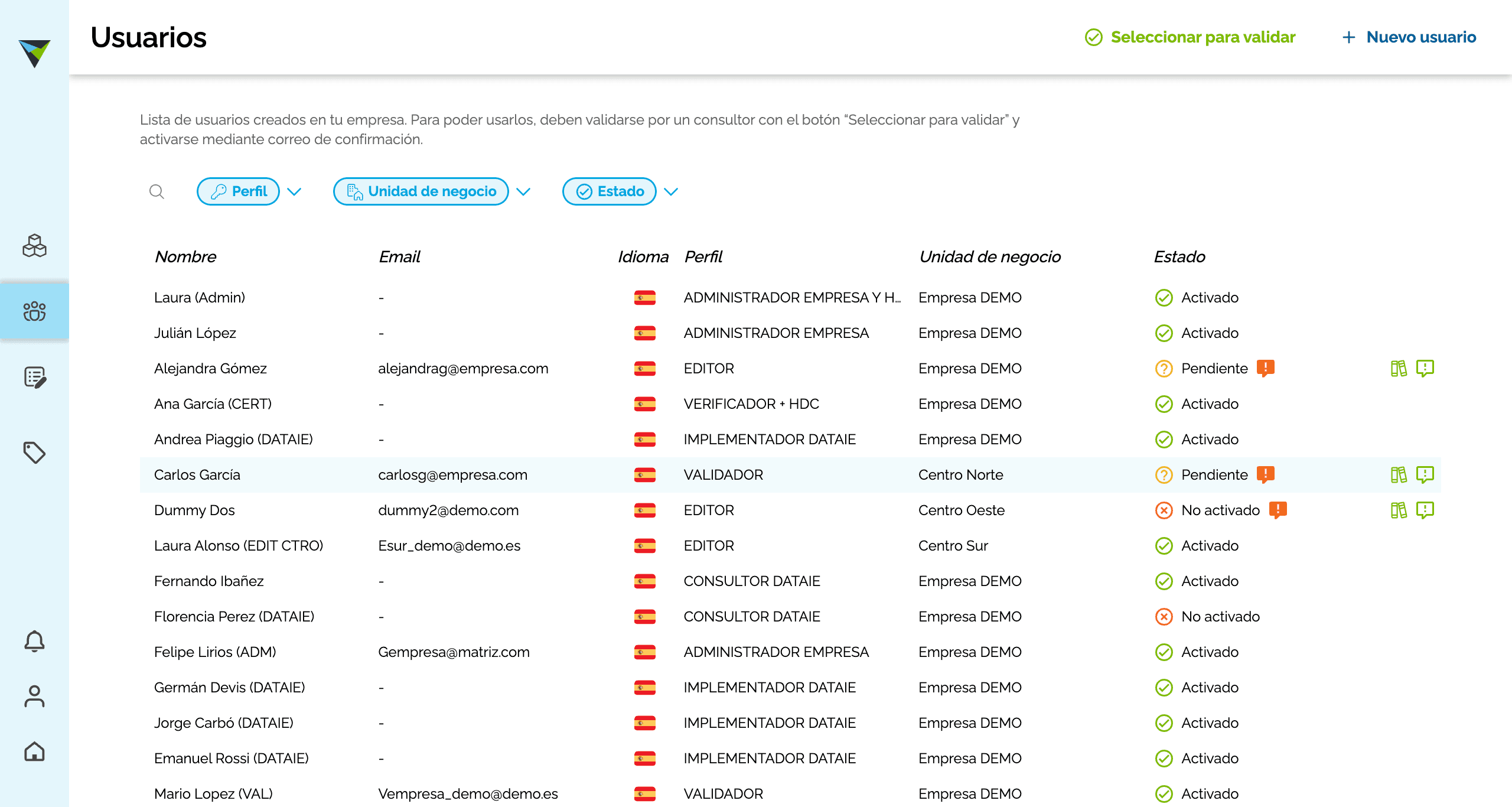Viewport: 1512px width, 807px height.
Task: Click the orange warning badge next to Alejandra's Pendiente
Action: (1266, 368)
